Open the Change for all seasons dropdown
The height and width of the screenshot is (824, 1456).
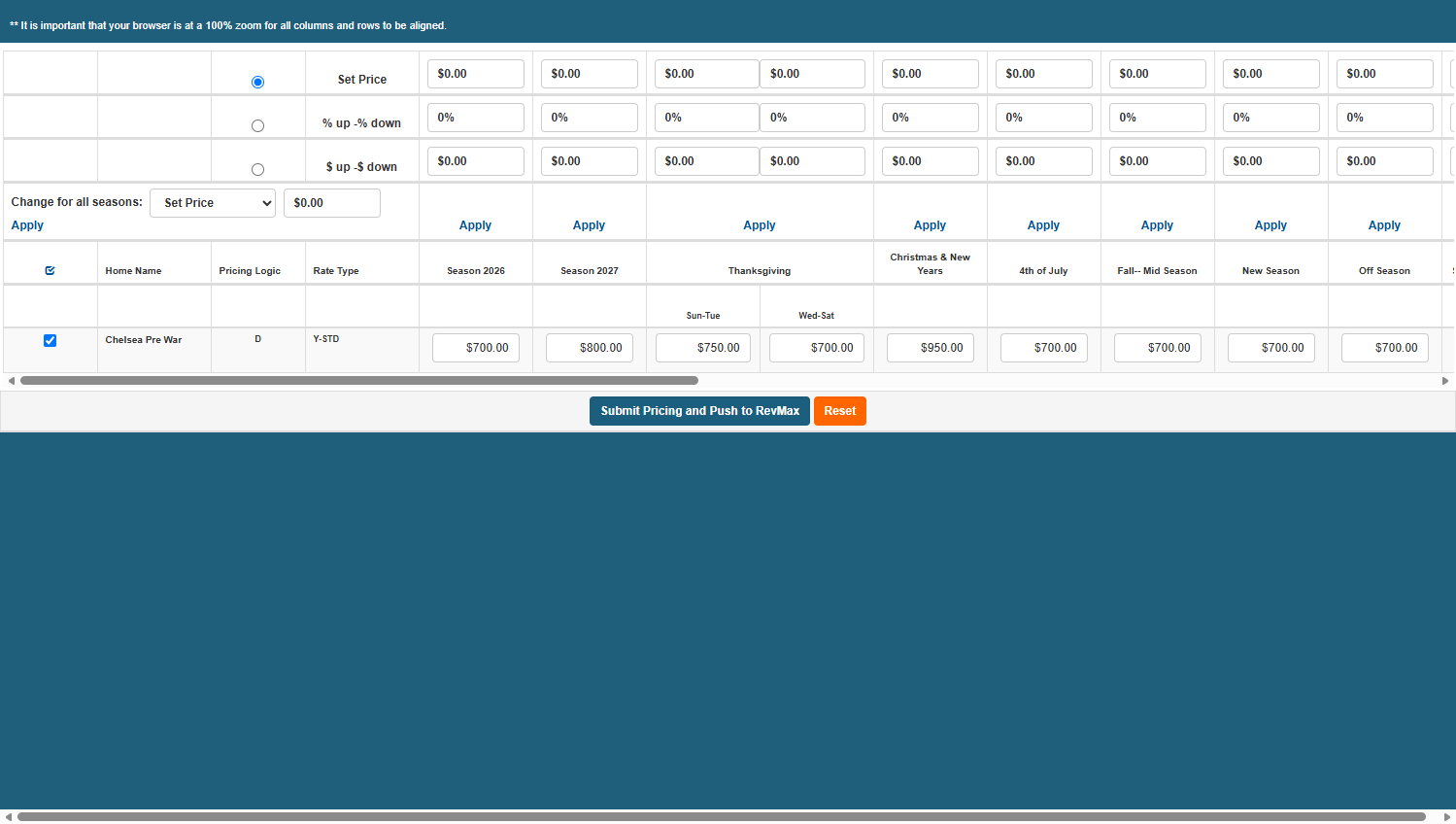pos(213,203)
